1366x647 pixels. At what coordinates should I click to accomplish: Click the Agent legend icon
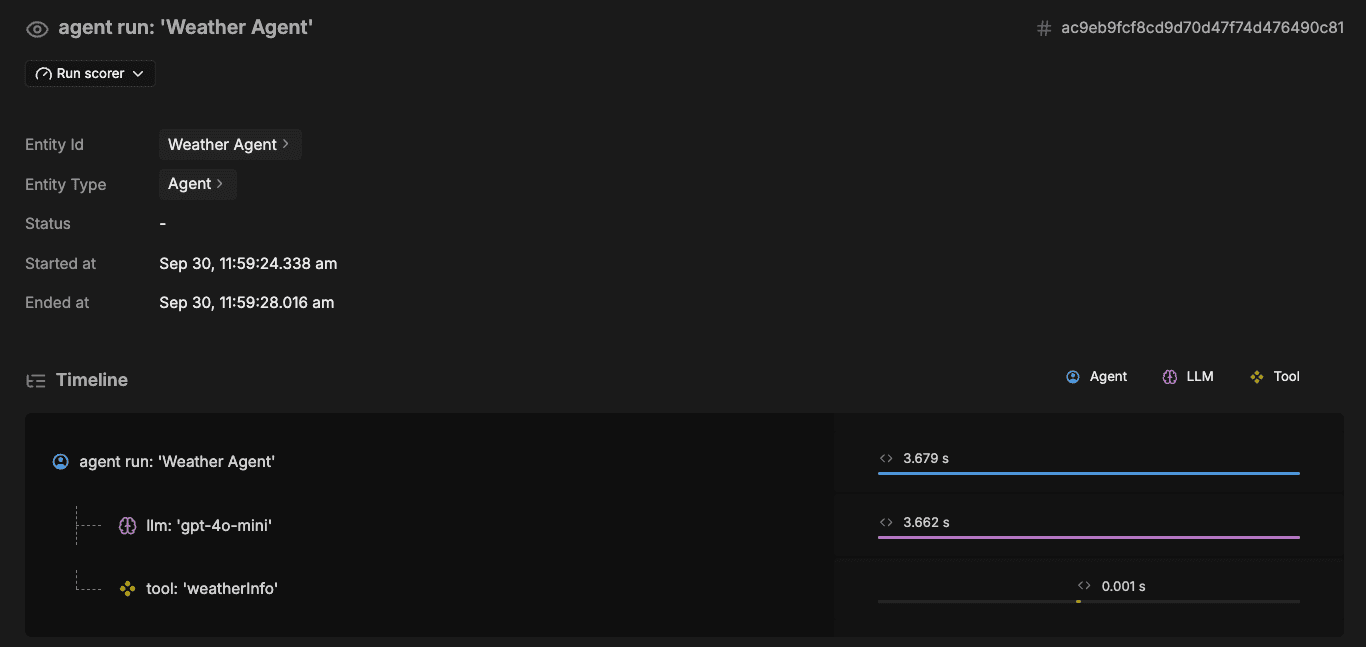click(1073, 377)
